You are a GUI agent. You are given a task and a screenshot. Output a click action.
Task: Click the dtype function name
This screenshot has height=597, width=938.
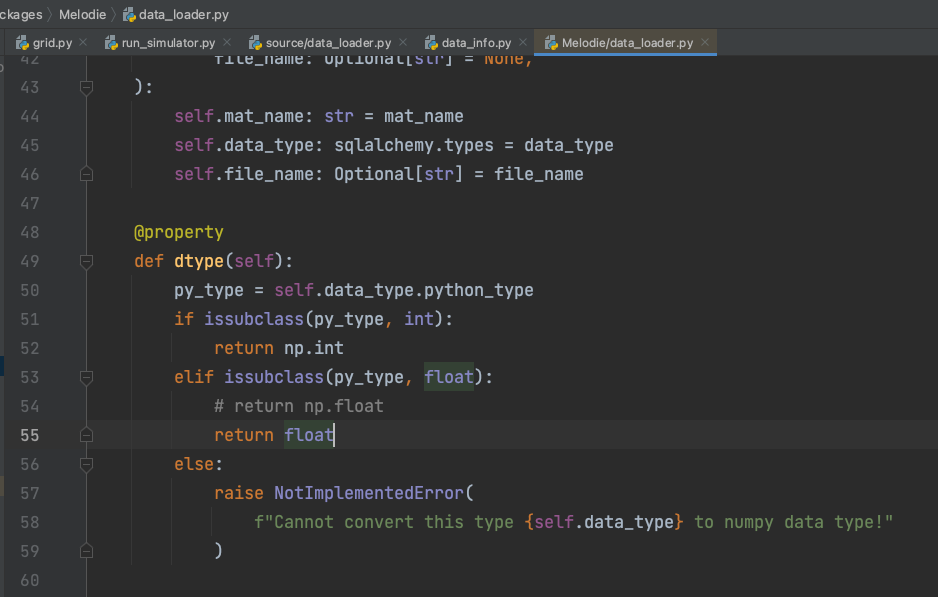(199, 261)
